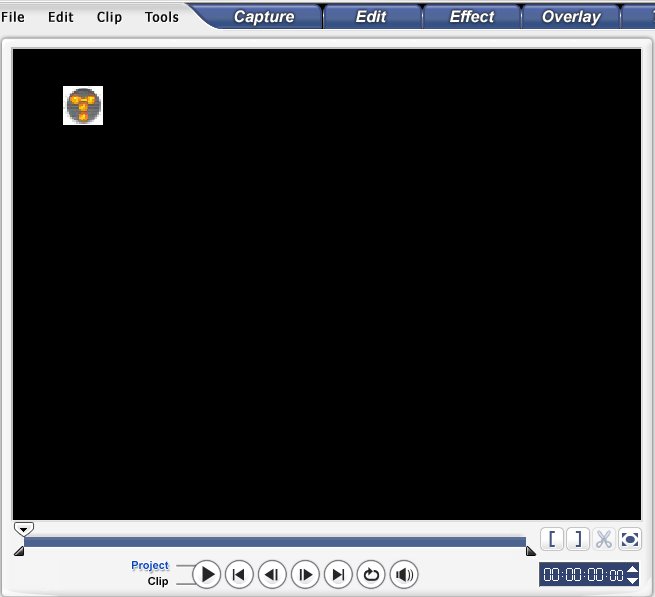Step back to the previous frame
The width and height of the screenshot is (655, 597).
(x=271, y=574)
